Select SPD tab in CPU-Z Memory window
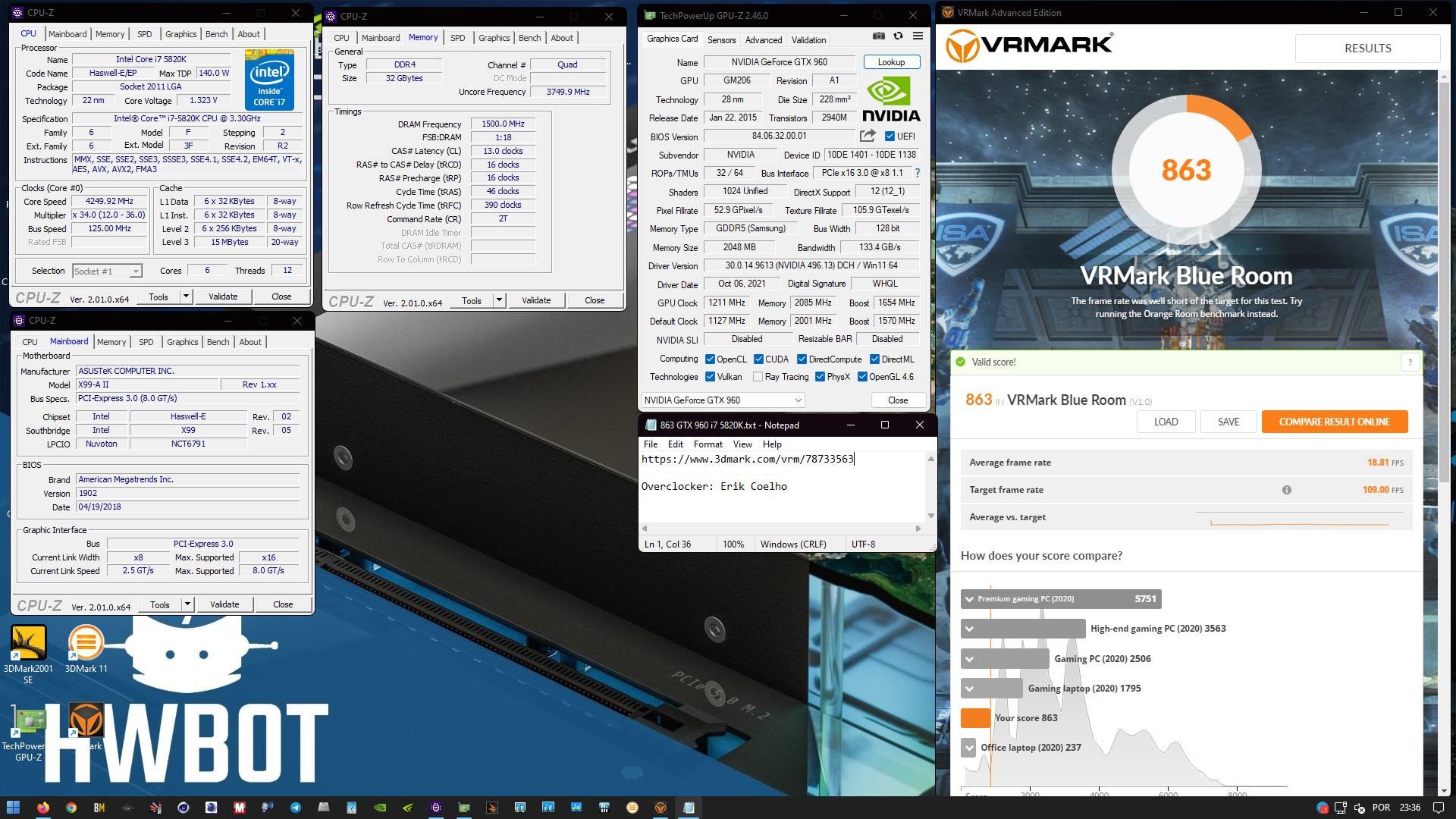The image size is (1456, 819). (457, 38)
